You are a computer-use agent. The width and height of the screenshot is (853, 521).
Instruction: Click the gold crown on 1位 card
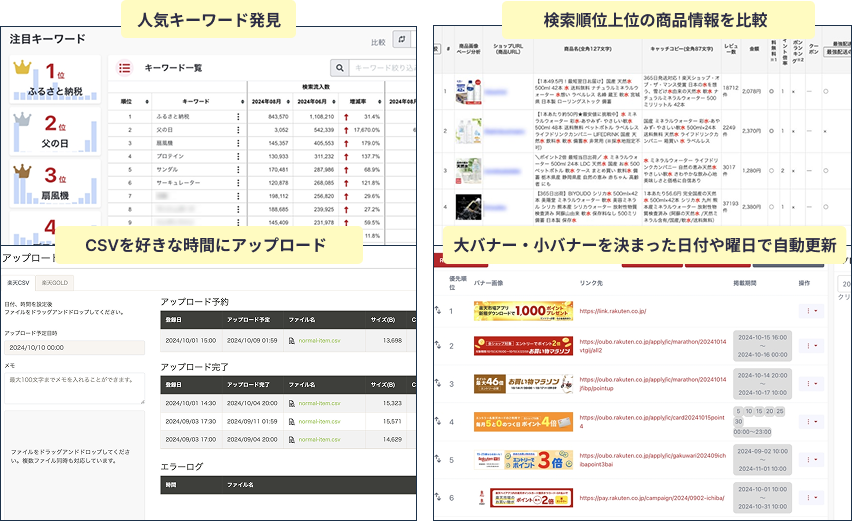point(22,67)
